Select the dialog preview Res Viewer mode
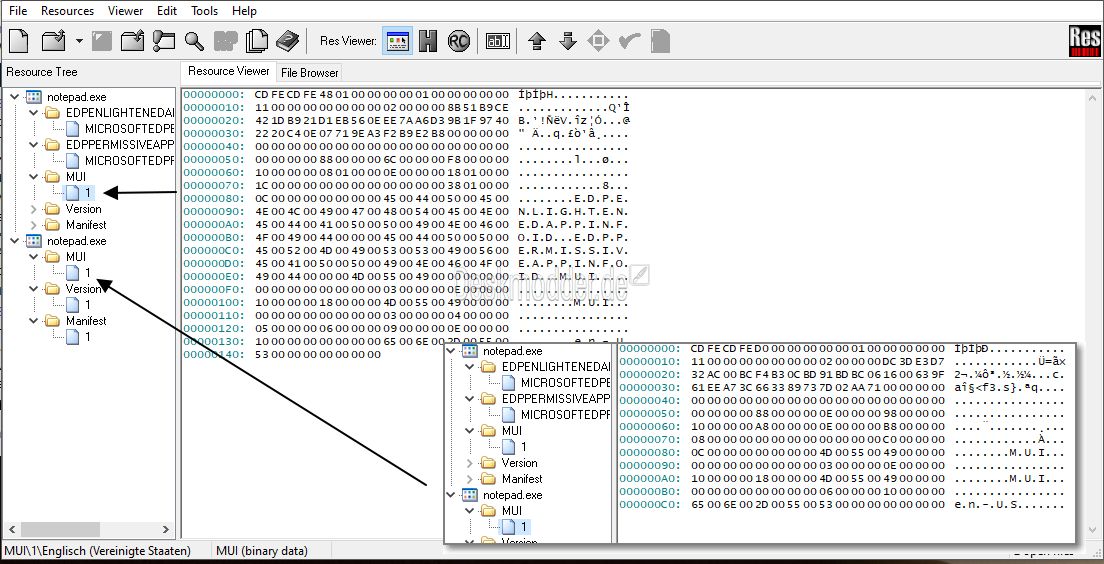The height and width of the screenshot is (564, 1104). [398, 41]
